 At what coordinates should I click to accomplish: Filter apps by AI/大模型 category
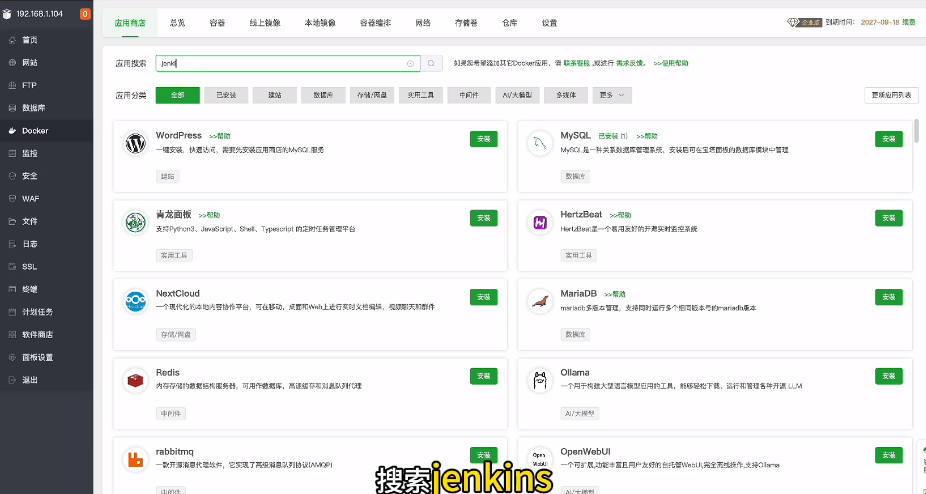click(517, 95)
